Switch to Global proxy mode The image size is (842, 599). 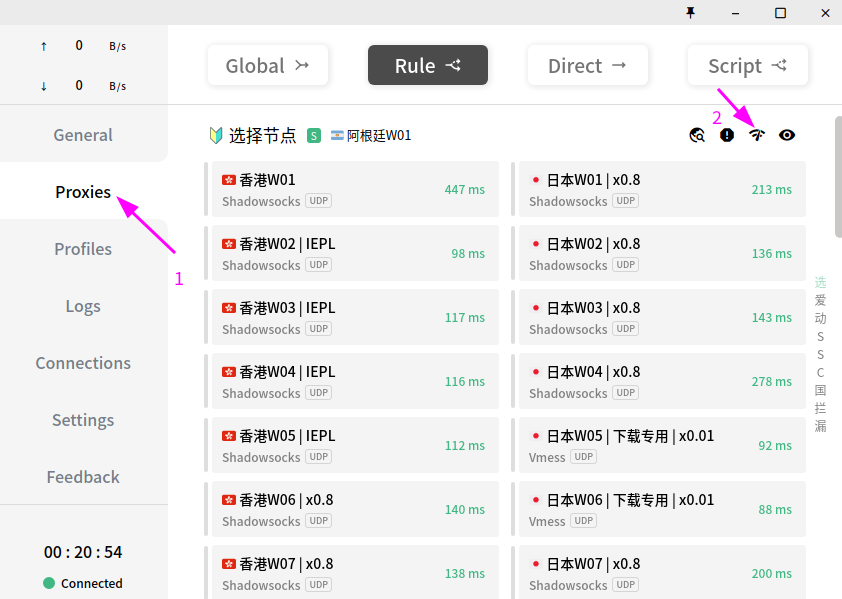[x=267, y=66]
